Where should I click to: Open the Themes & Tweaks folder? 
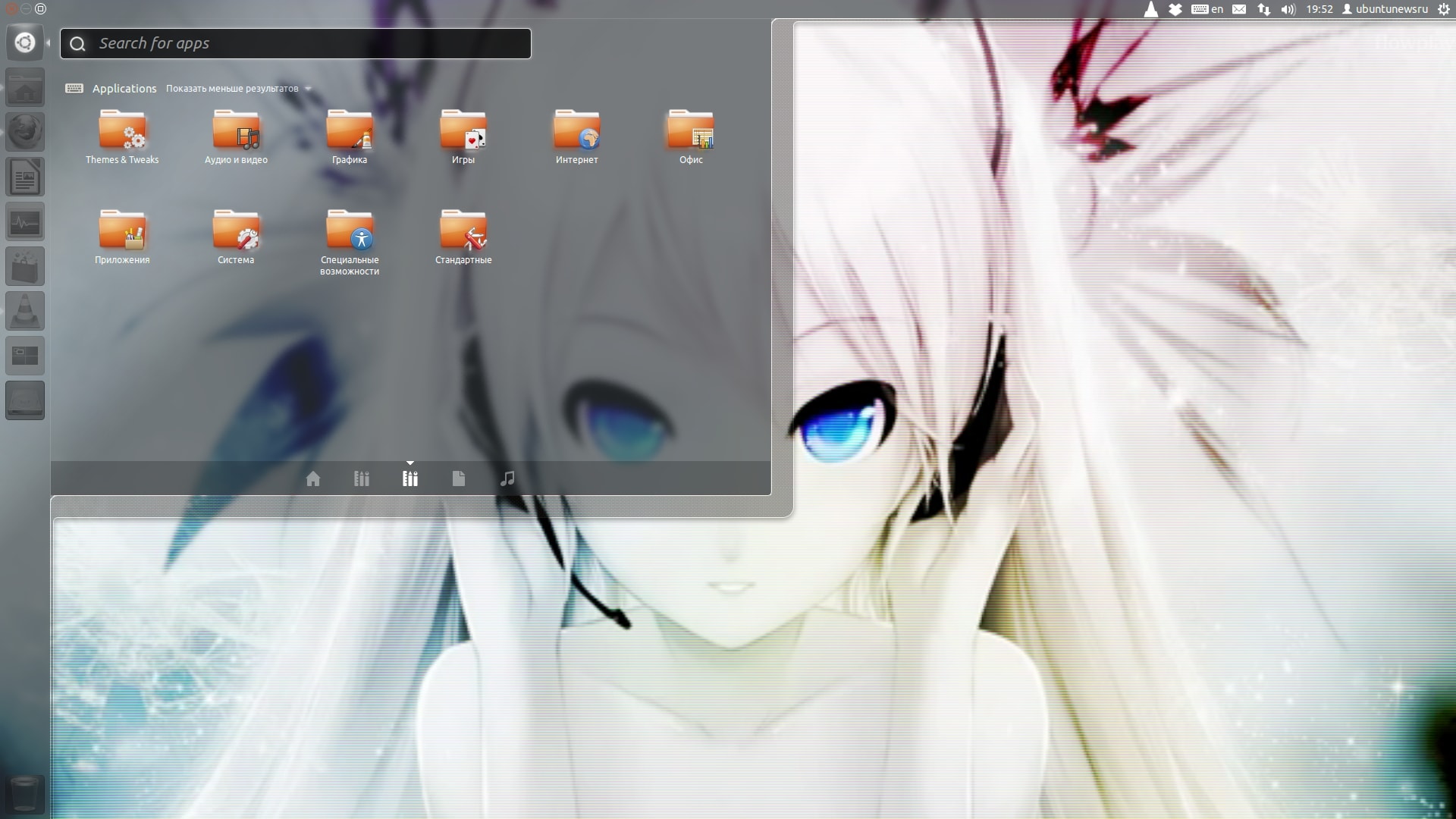point(122,138)
